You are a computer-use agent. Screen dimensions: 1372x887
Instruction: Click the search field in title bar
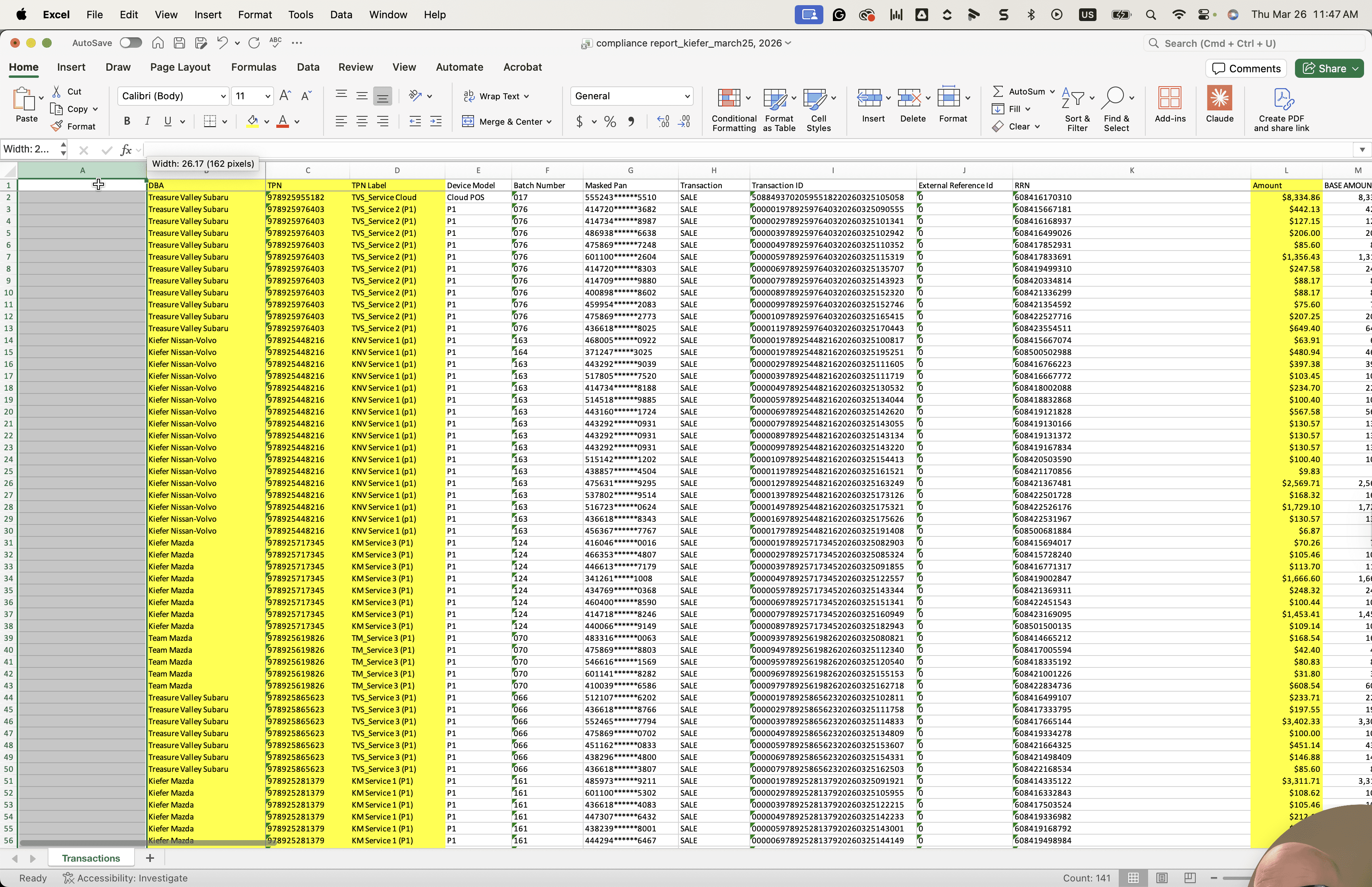click(1254, 43)
